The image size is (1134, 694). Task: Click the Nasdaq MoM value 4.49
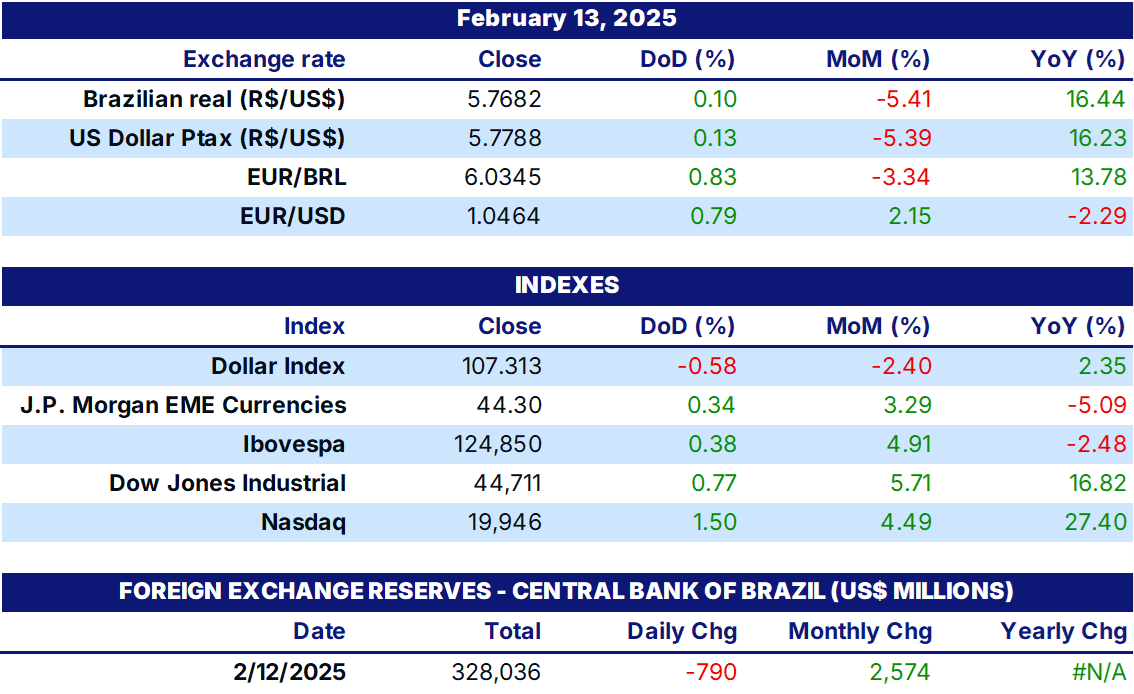pos(906,523)
